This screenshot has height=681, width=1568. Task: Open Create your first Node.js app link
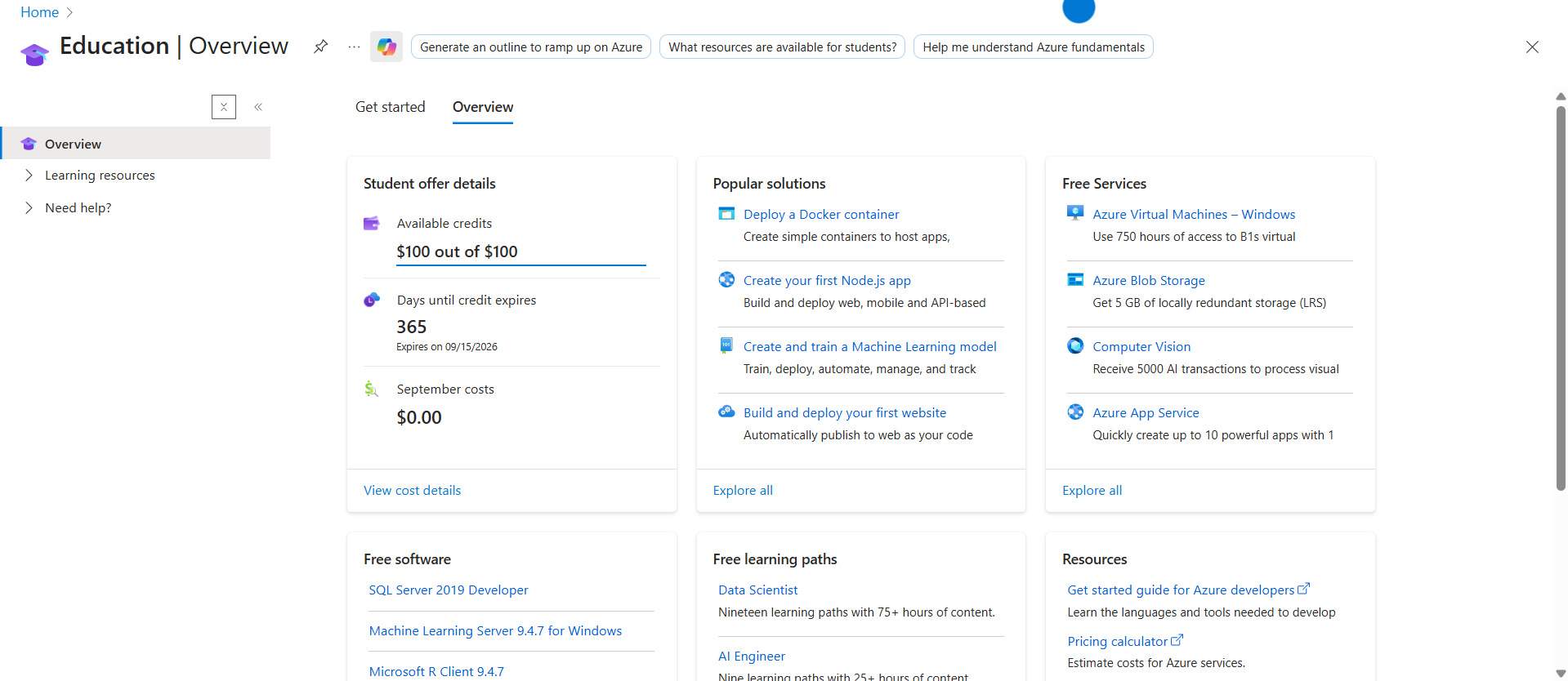(x=827, y=281)
